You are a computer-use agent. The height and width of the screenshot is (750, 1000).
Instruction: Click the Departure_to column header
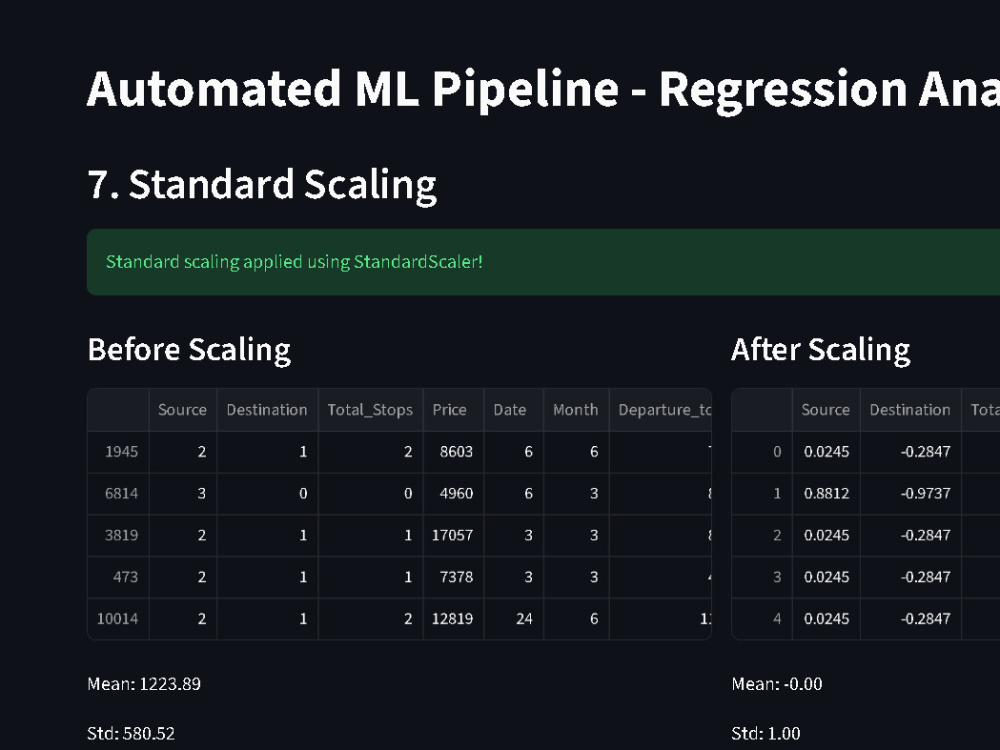(661, 410)
